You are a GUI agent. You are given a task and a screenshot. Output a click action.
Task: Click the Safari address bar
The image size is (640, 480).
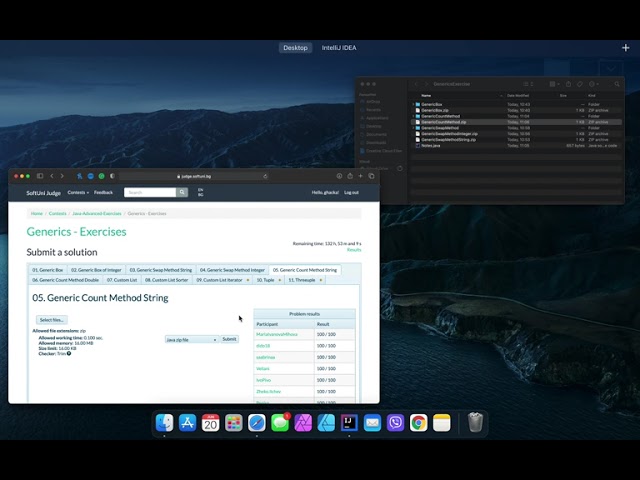(194, 176)
